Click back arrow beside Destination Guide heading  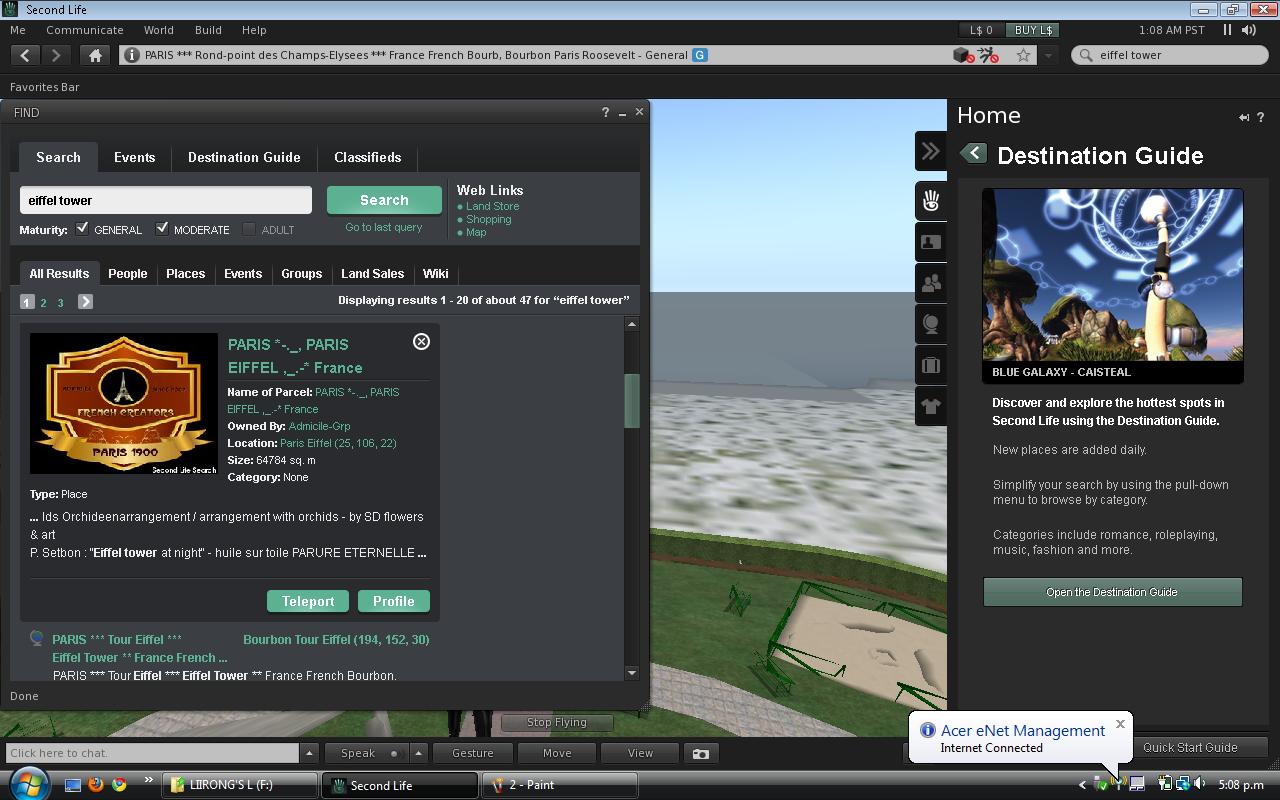pyautogui.click(x=973, y=154)
